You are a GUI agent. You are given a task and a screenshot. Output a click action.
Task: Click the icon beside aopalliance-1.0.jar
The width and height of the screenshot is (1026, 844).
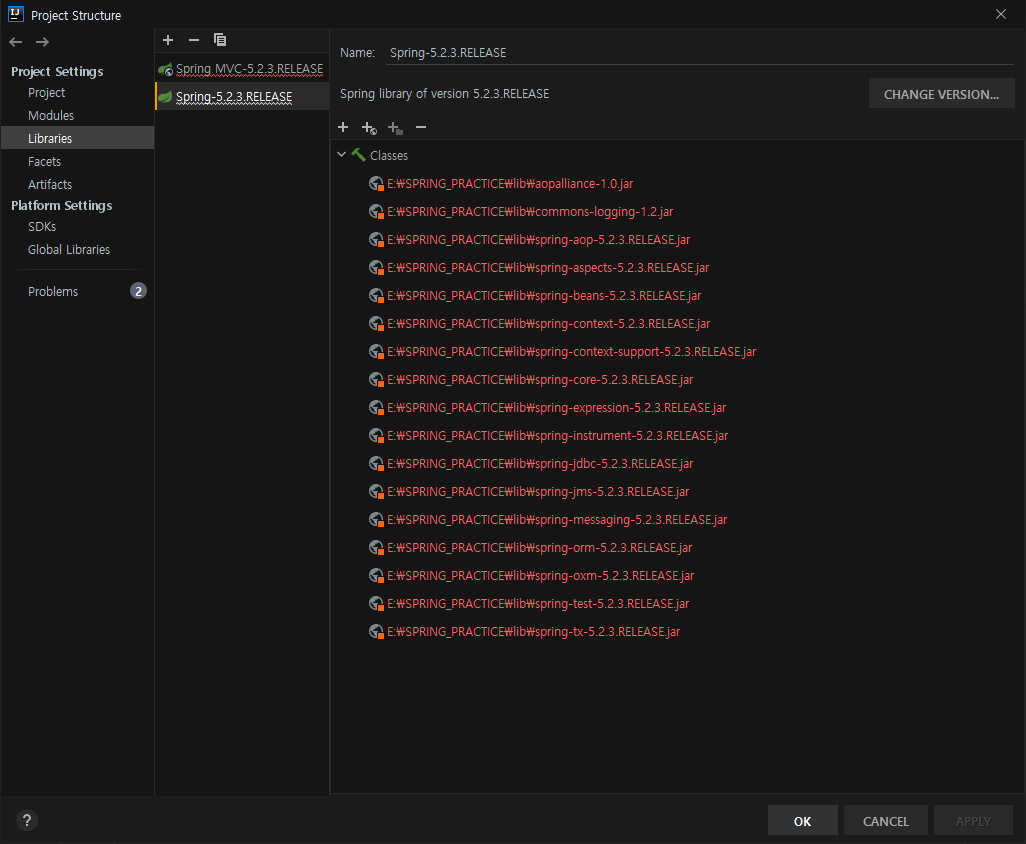[376, 184]
